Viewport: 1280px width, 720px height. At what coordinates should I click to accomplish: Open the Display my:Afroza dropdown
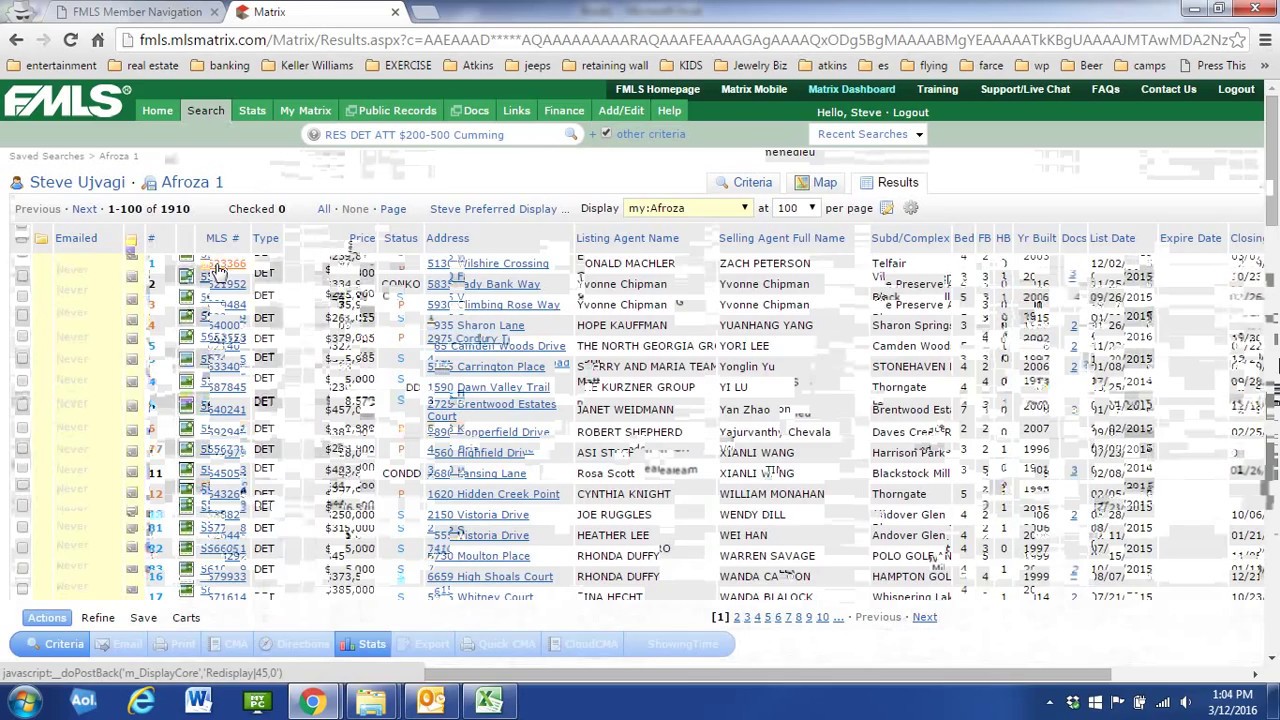(687, 208)
